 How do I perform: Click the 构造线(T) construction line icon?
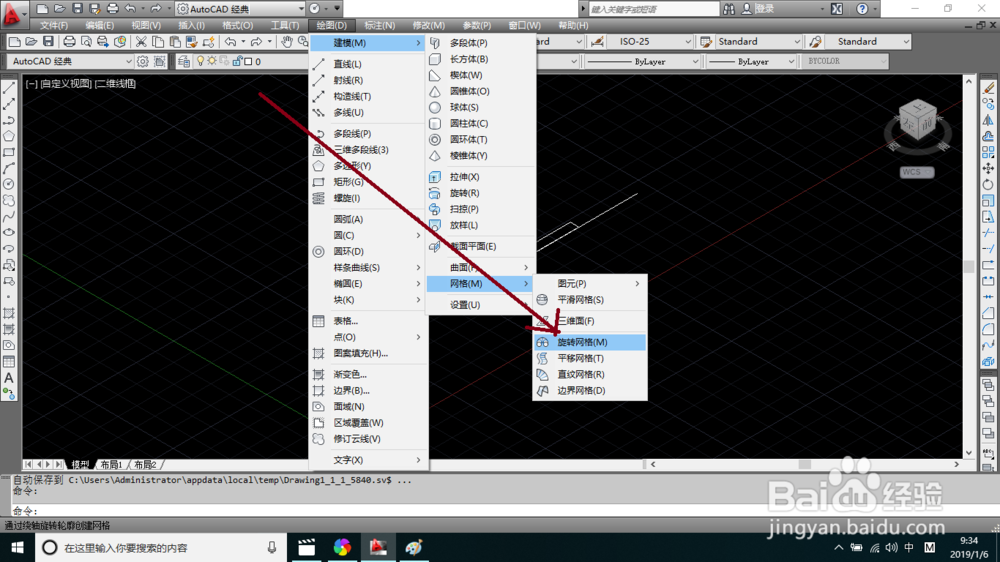click(x=319, y=96)
